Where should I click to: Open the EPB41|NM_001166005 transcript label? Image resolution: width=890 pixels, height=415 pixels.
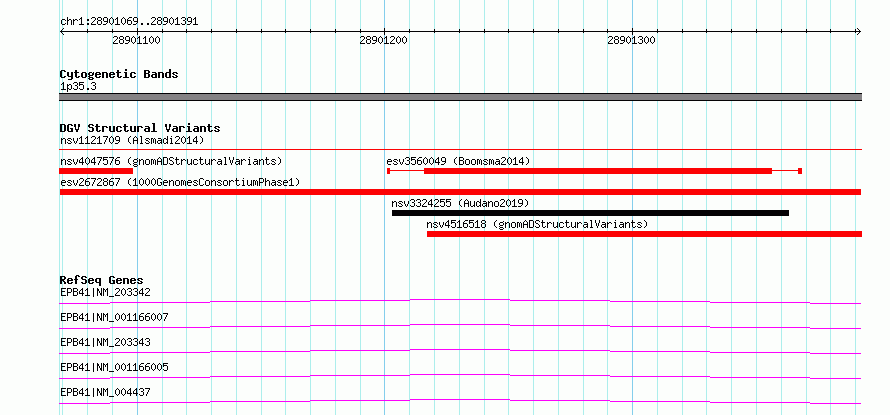pos(114,367)
